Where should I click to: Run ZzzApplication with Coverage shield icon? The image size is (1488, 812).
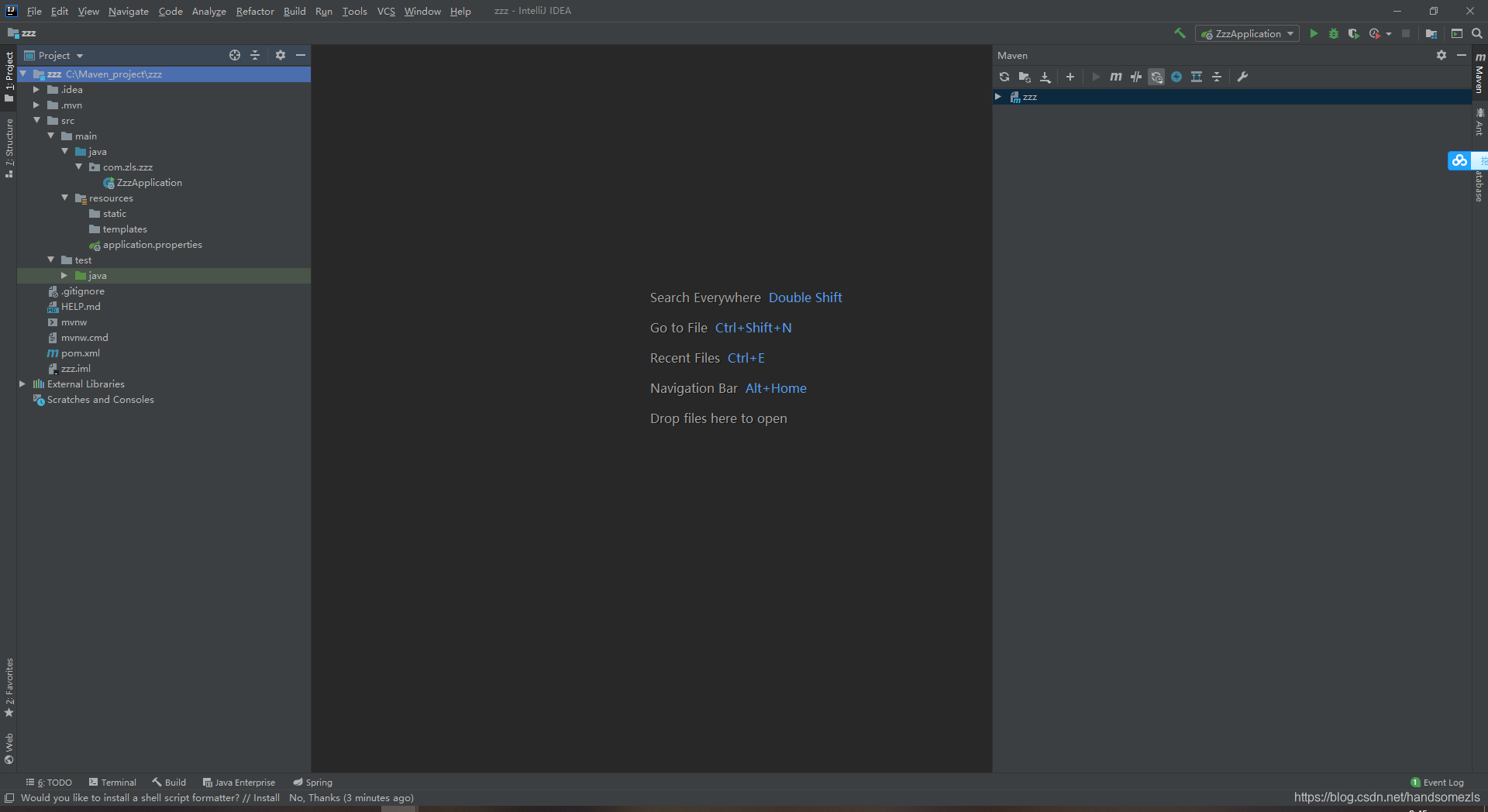[1354, 33]
